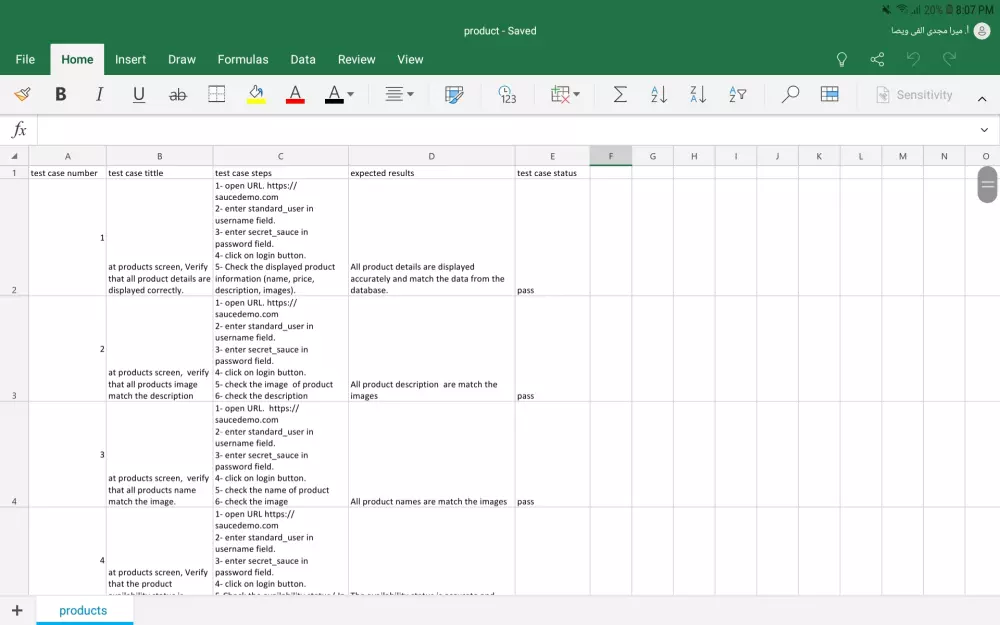
Task: Open the Data tab
Action: point(303,59)
